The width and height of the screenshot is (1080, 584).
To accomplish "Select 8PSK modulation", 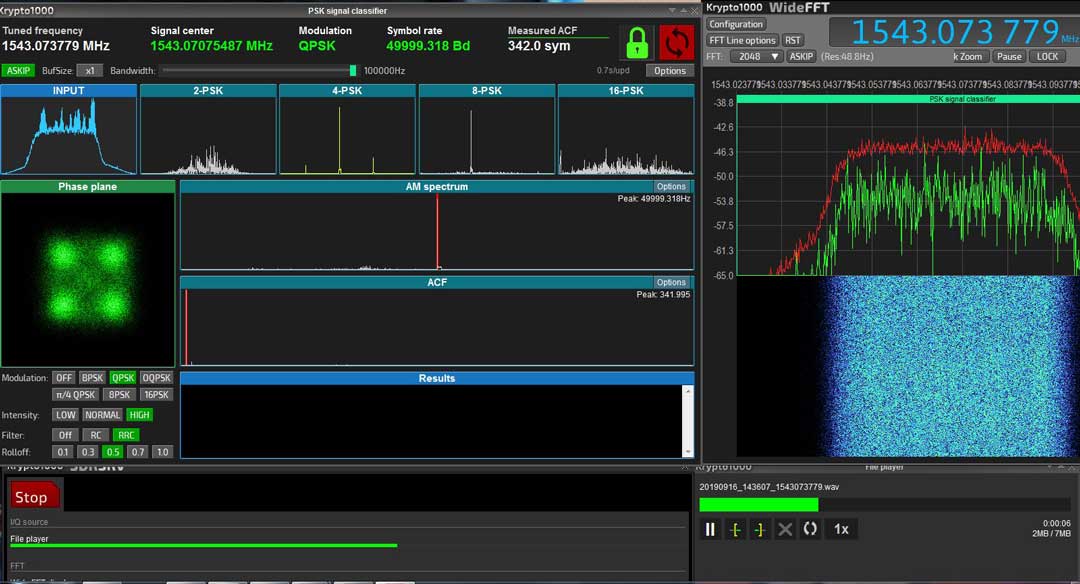I will pos(119,395).
